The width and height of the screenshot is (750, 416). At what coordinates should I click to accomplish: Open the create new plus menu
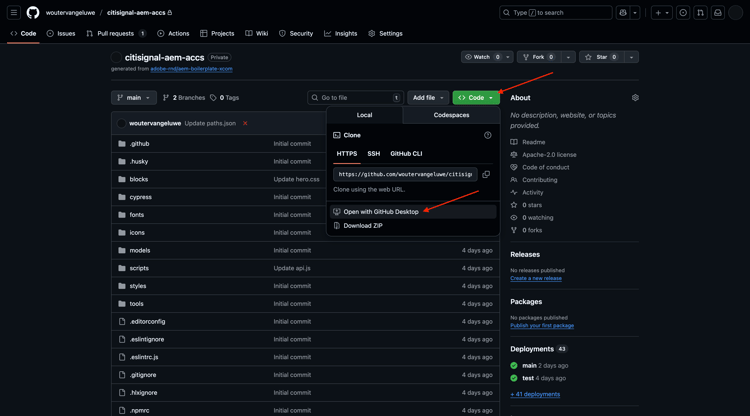coord(662,13)
